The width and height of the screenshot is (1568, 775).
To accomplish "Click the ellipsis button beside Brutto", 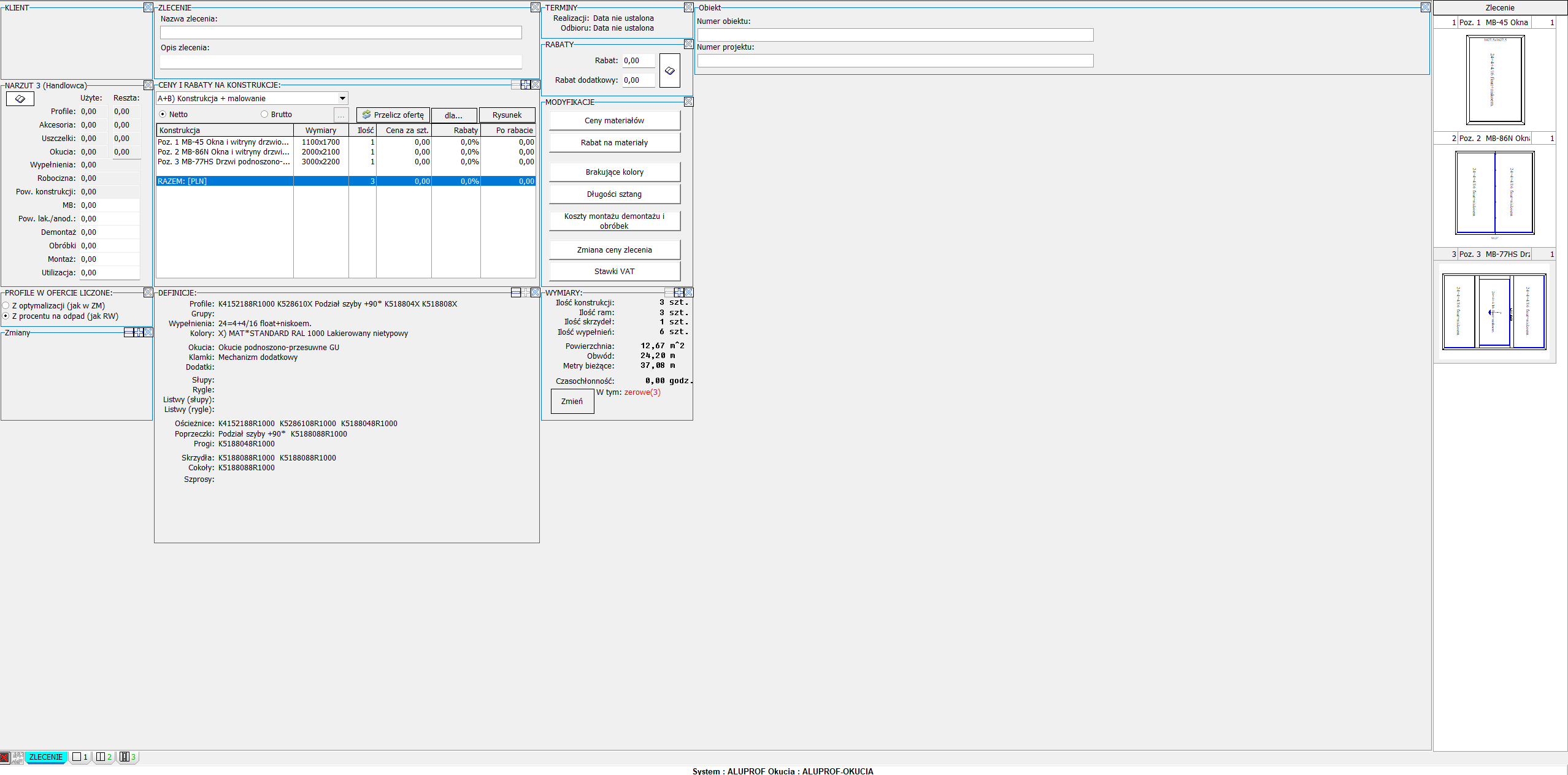I will coord(341,115).
